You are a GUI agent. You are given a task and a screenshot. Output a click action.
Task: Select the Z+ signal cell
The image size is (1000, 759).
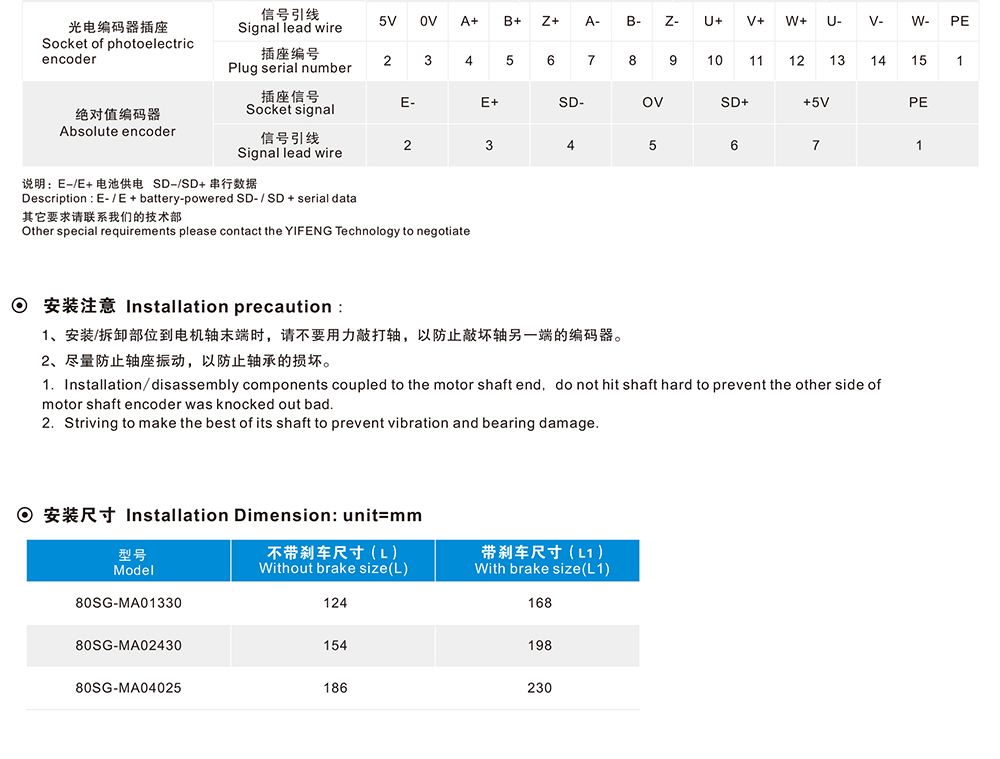(550, 21)
